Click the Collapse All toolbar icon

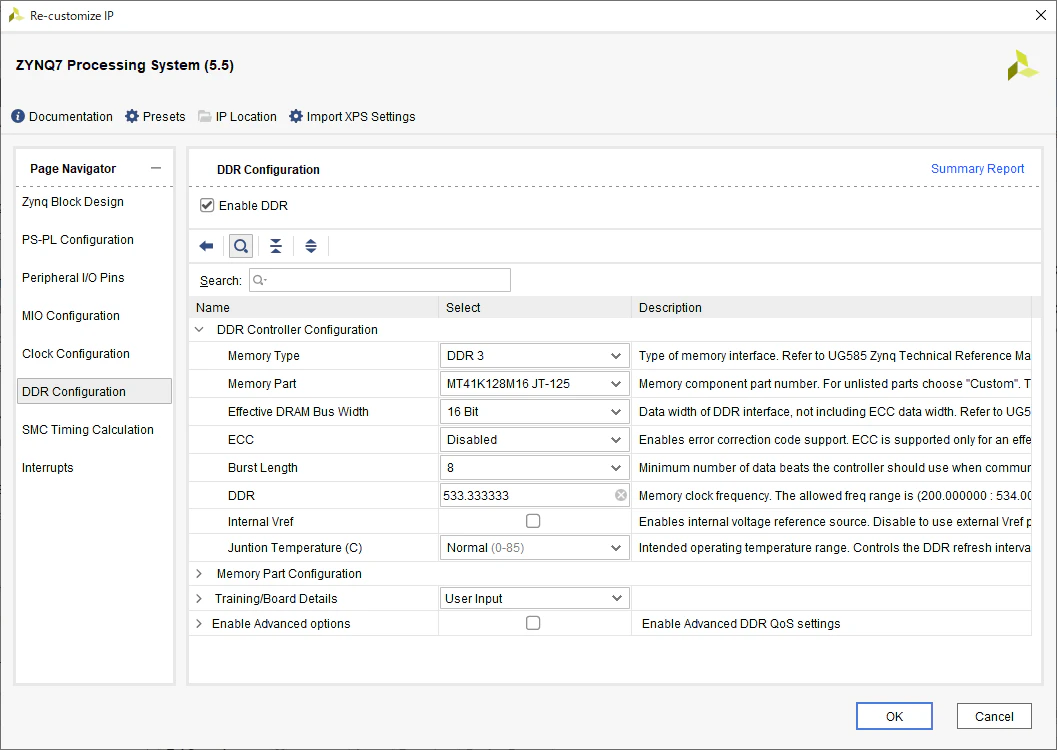276,246
